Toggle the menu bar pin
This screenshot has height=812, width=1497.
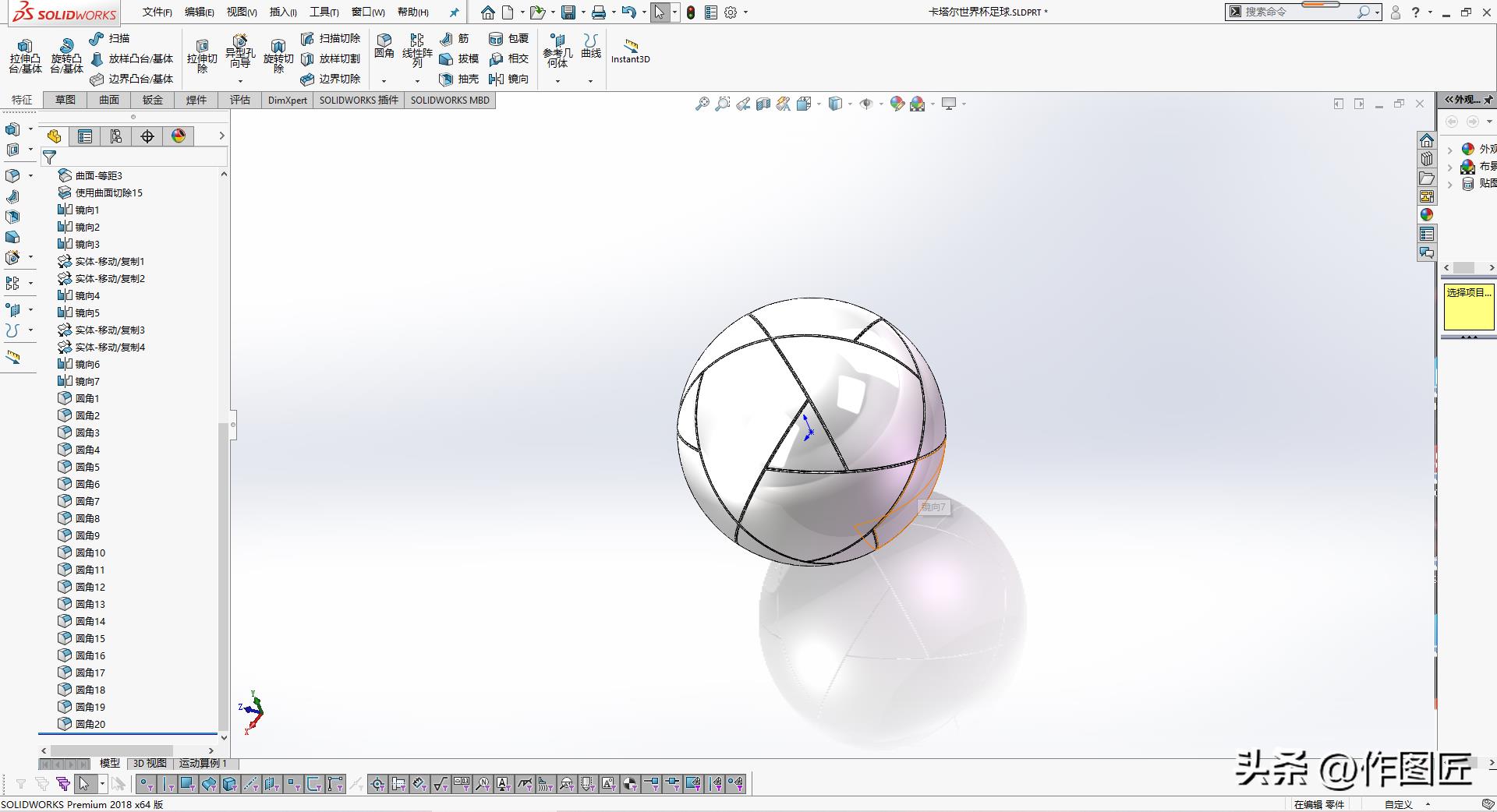point(454,12)
